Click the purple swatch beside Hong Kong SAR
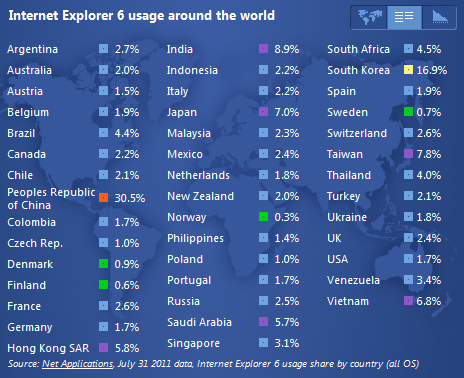 [x=103, y=348]
